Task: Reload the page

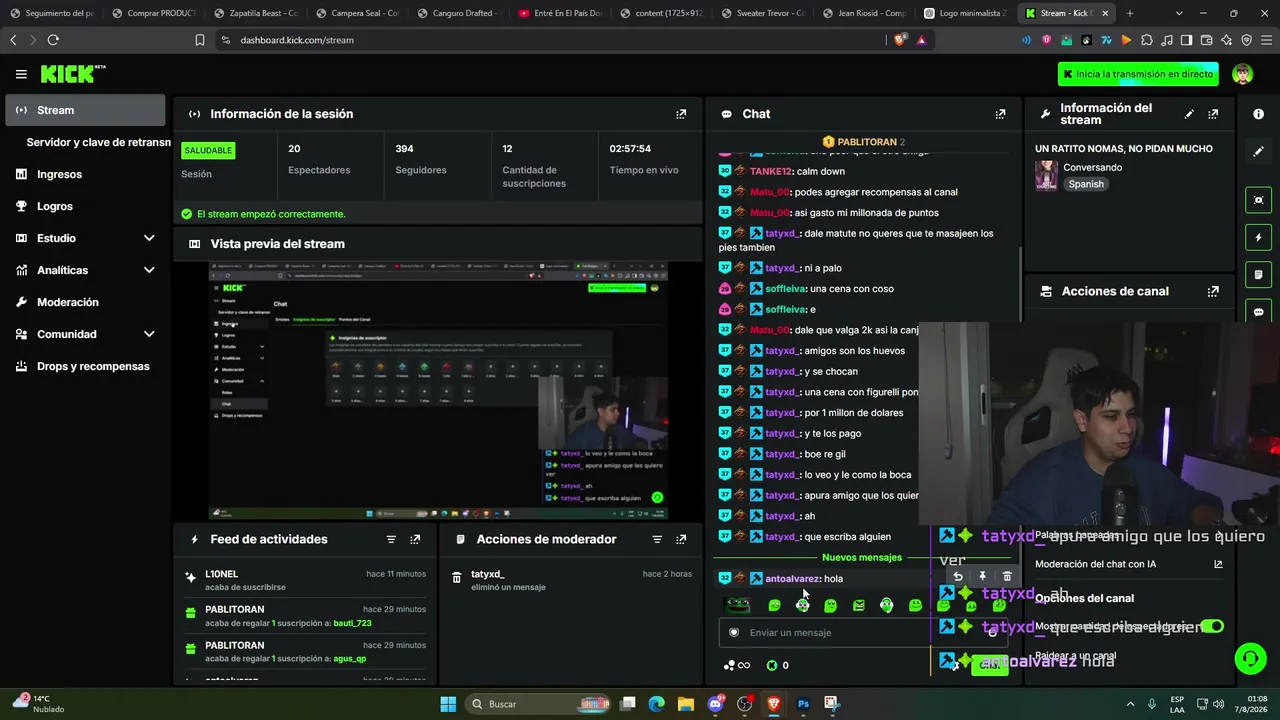Action: [53, 40]
